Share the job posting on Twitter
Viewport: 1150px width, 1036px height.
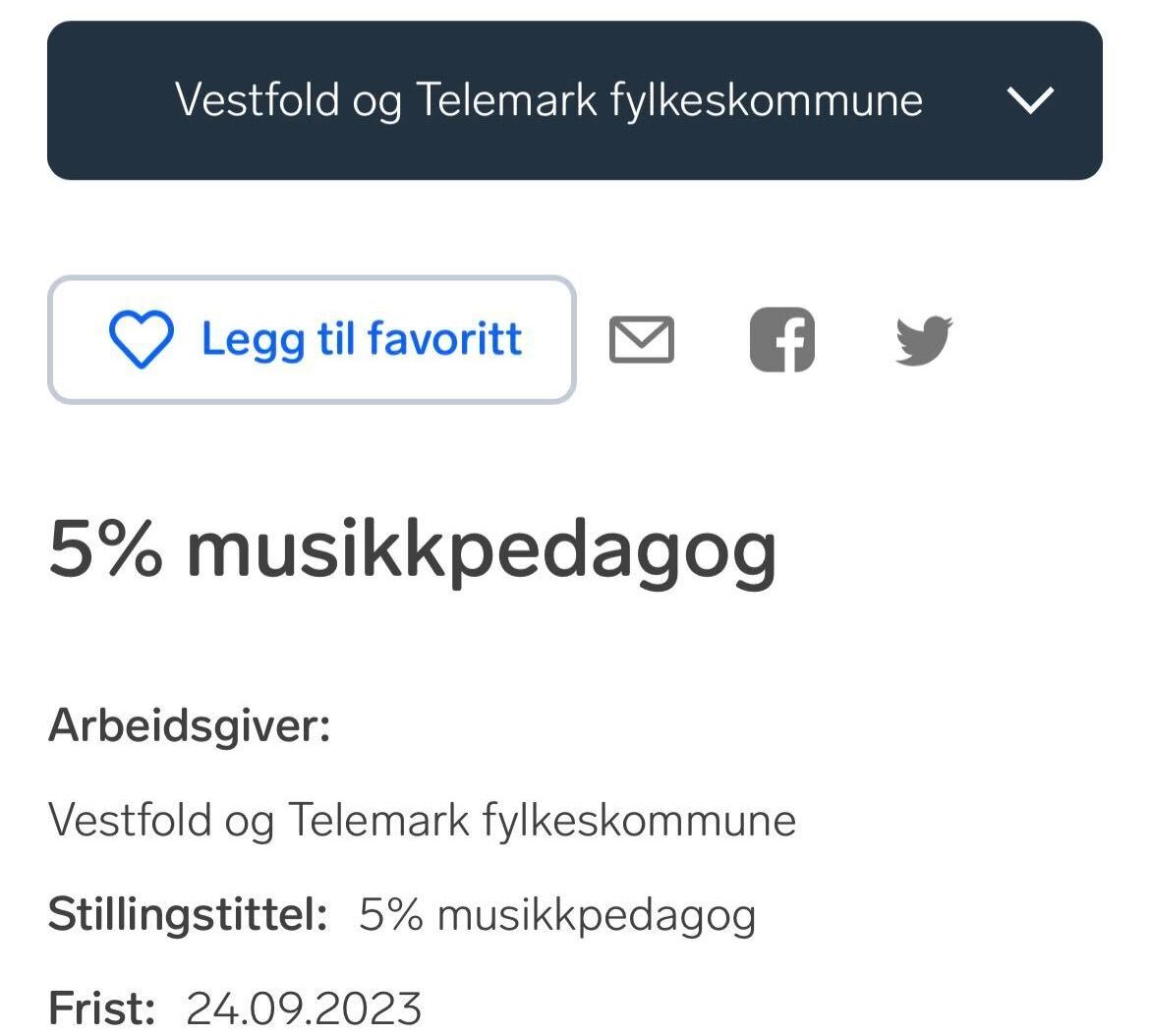924,340
